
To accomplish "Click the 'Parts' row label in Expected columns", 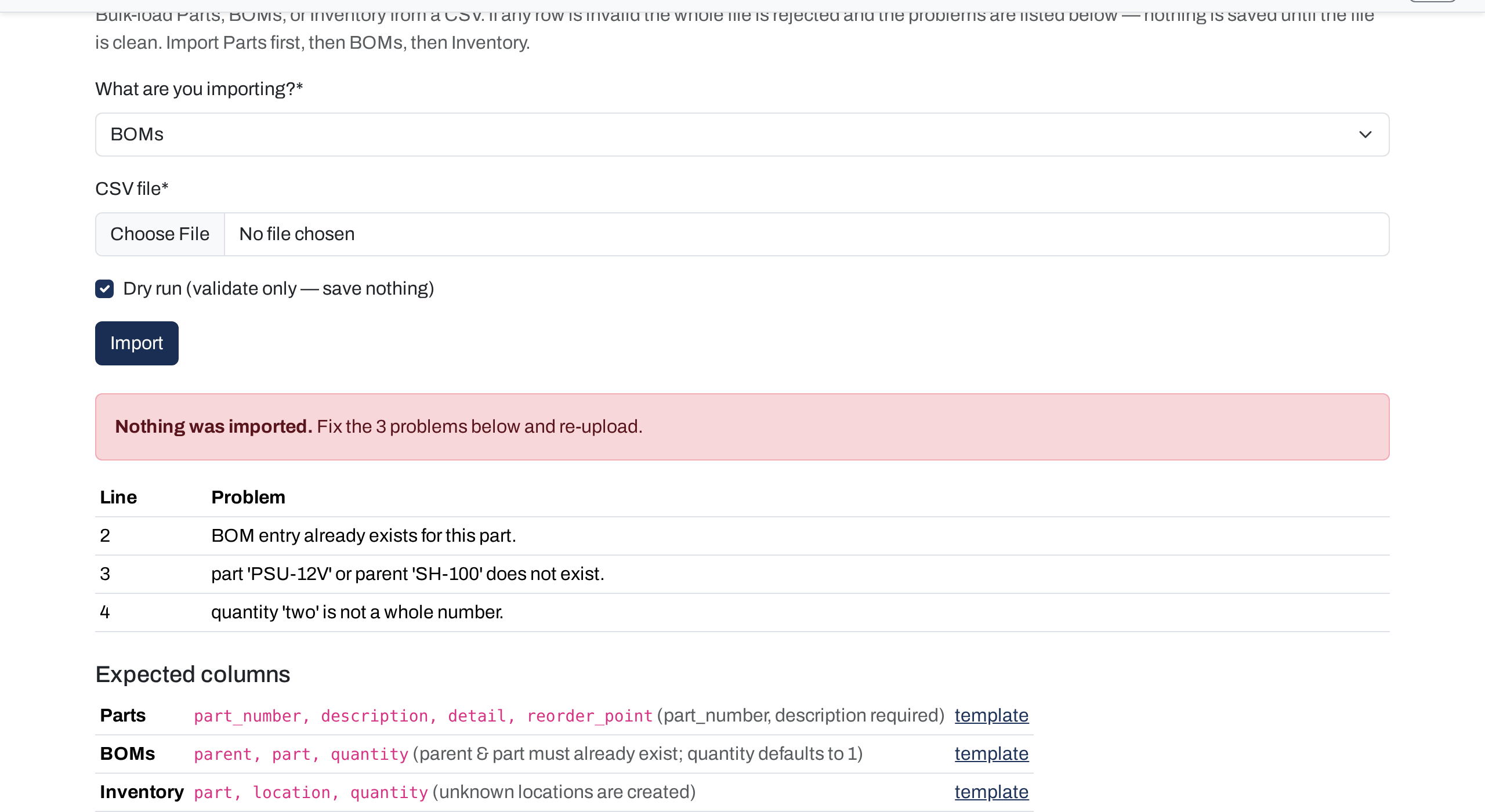I will coord(122,716).
